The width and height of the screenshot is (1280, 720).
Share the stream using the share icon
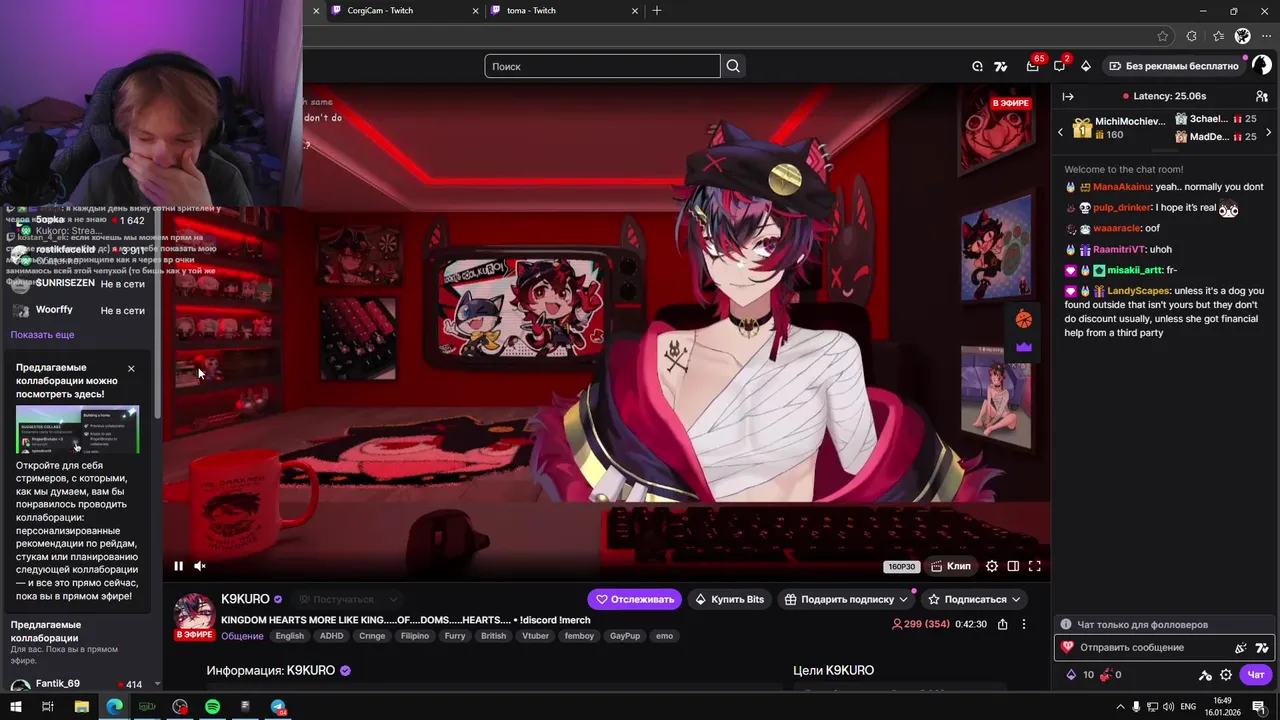[1003, 624]
